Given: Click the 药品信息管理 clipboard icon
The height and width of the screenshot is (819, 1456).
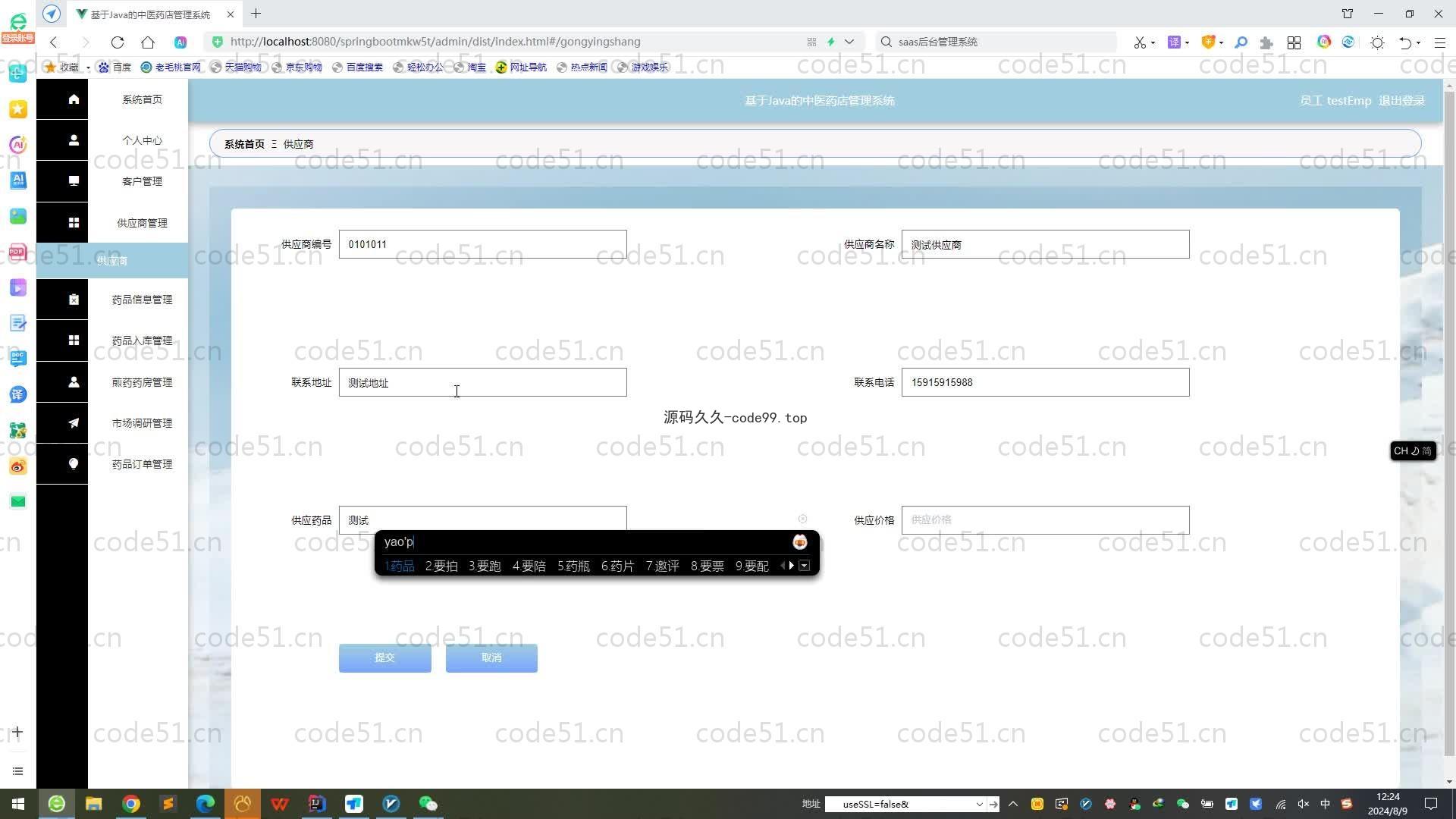Looking at the screenshot, I should (x=74, y=300).
